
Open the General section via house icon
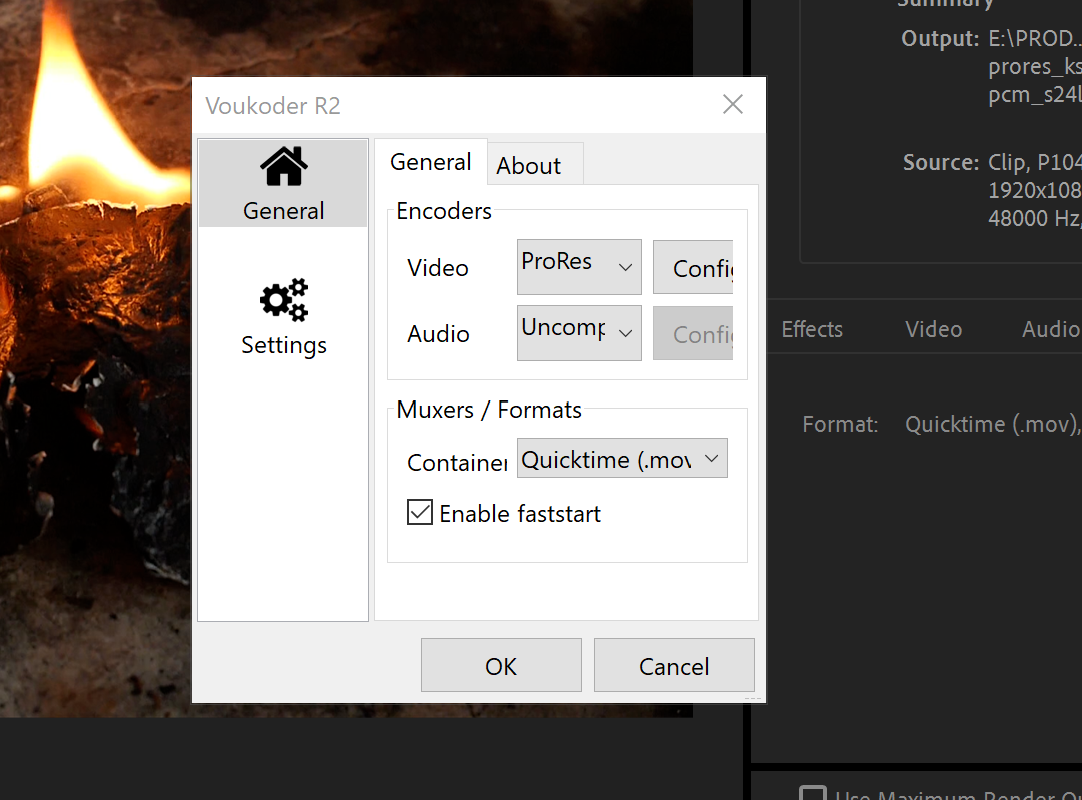pos(283,183)
